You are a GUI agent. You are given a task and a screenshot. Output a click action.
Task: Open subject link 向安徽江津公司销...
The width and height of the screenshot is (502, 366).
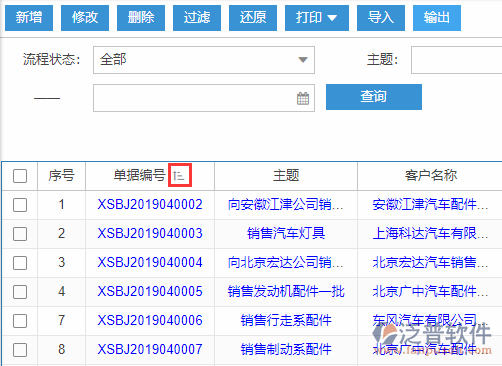pos(286,204)
